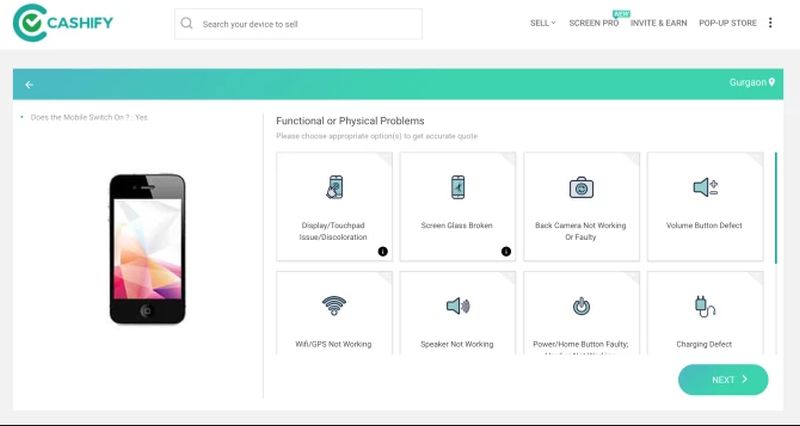Image resolution: width=800 pixels, height=426 pixels.
Task: Click the 'Functional or Physical Problems' heading
Action: [x=350, y=121]
